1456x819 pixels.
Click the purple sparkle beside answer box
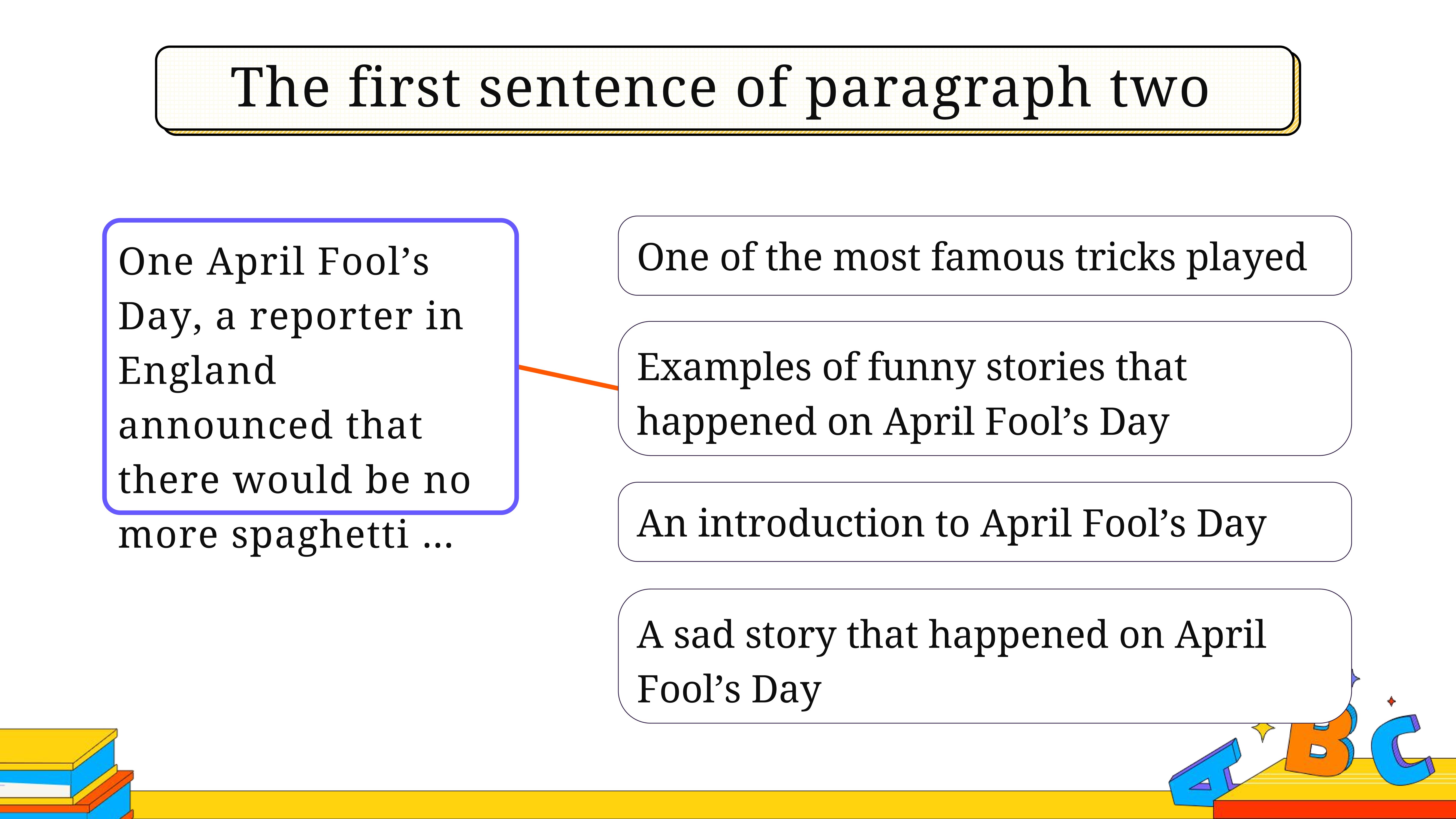click(1355, 678)
